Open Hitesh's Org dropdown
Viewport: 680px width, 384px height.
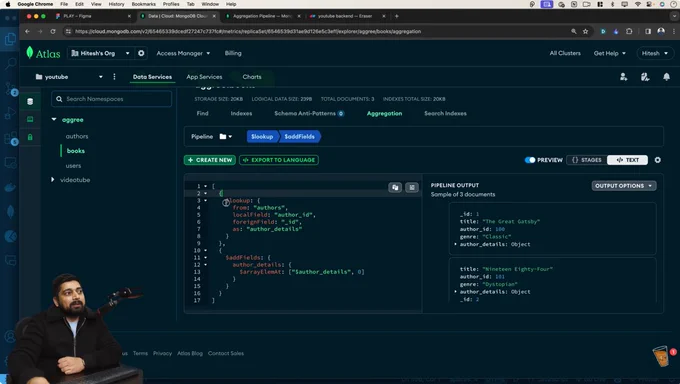click(x=101, y=53)
